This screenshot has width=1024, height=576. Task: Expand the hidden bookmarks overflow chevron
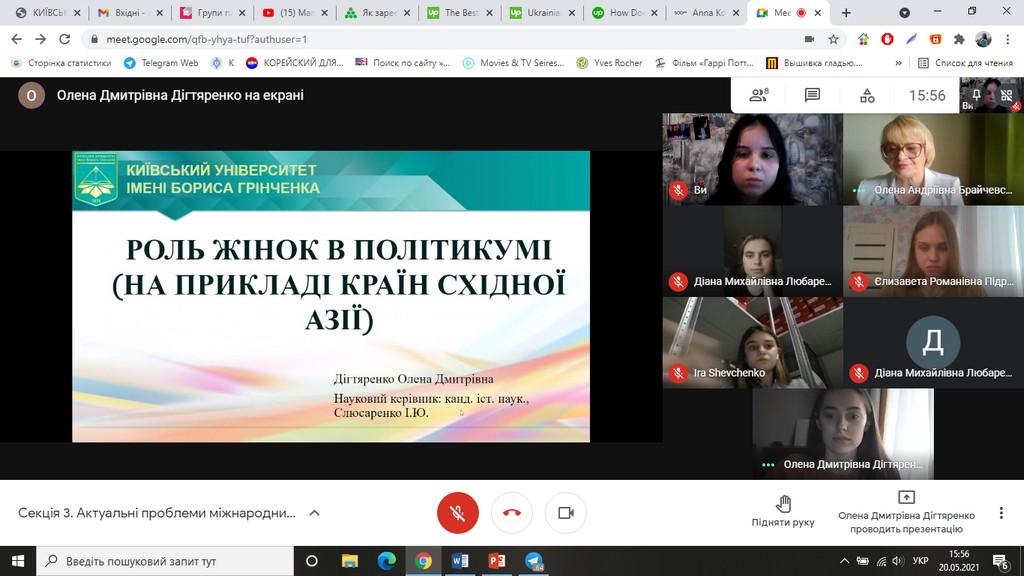[x=897, y=63]
